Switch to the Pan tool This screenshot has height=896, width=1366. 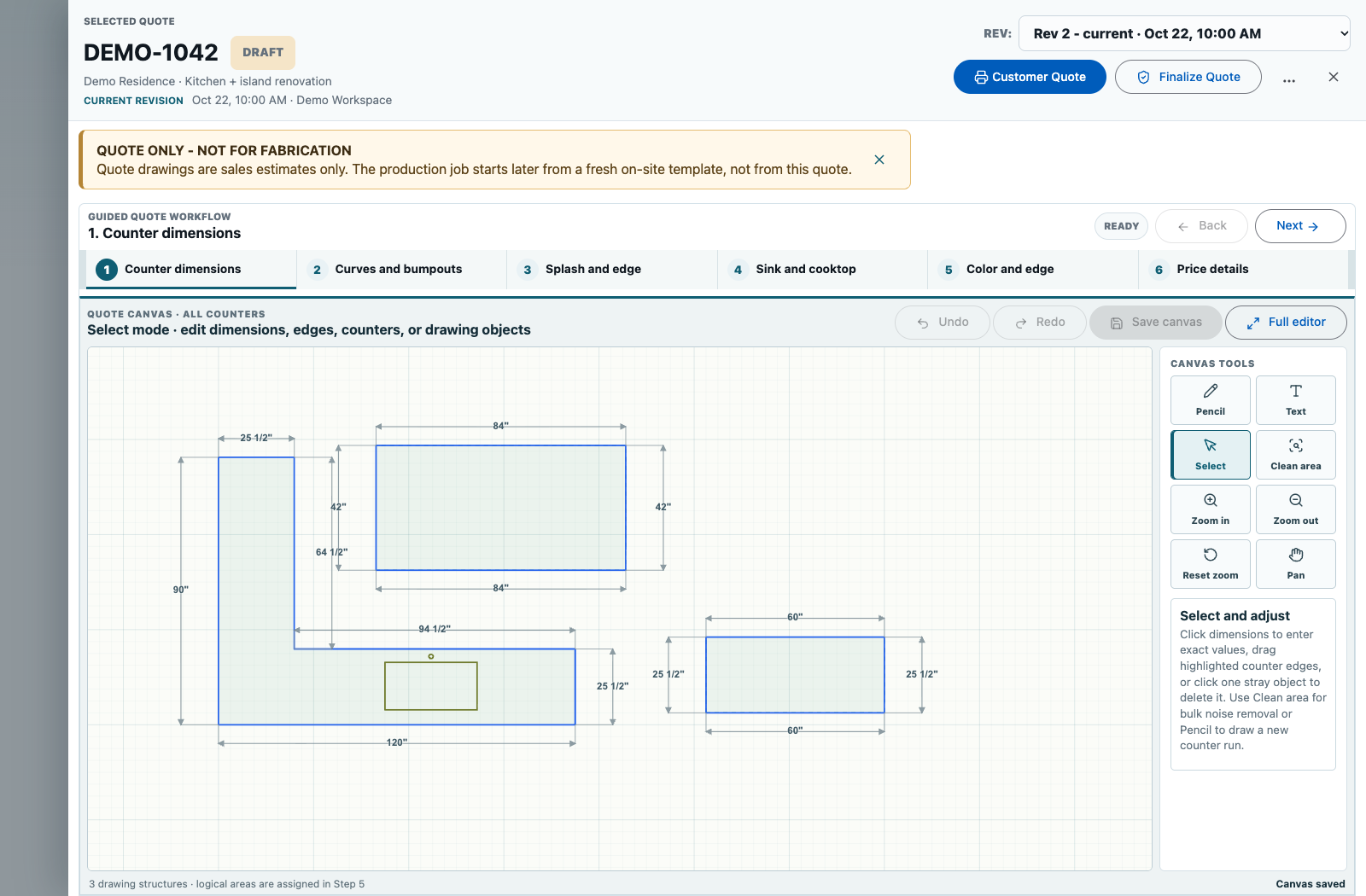tap(1296, 564)
